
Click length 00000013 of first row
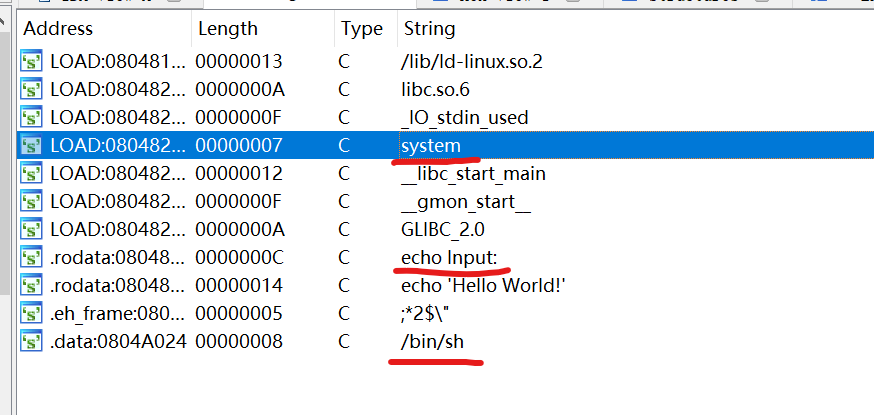tap(239, 61)
